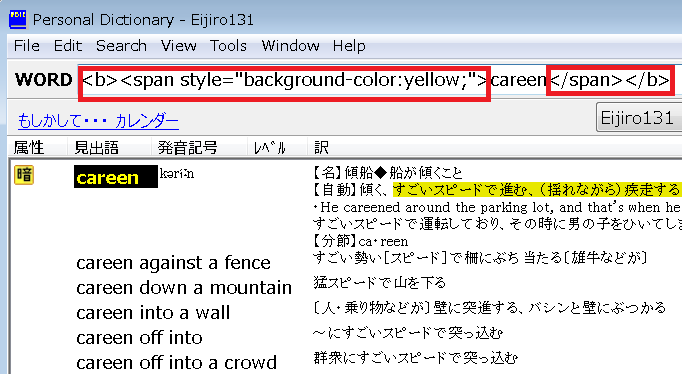Click the translation 群衆にすごいスピードで突っ込む
This screenshot has width=682, height=374.
(x=415, y=358)
